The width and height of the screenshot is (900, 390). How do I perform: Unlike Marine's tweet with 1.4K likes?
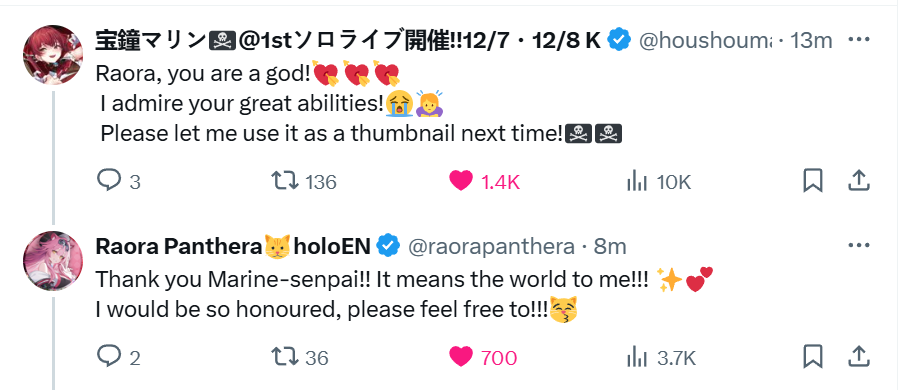pos(484,182)
